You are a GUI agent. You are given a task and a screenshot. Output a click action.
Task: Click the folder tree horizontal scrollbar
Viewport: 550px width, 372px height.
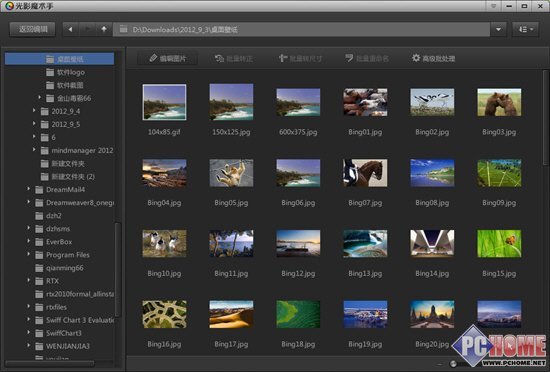[x=50, y=364]
